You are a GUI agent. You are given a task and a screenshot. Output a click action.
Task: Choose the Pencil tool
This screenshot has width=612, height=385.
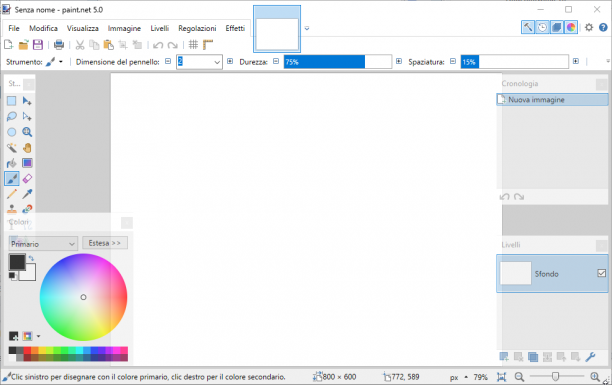coord(12,194)
